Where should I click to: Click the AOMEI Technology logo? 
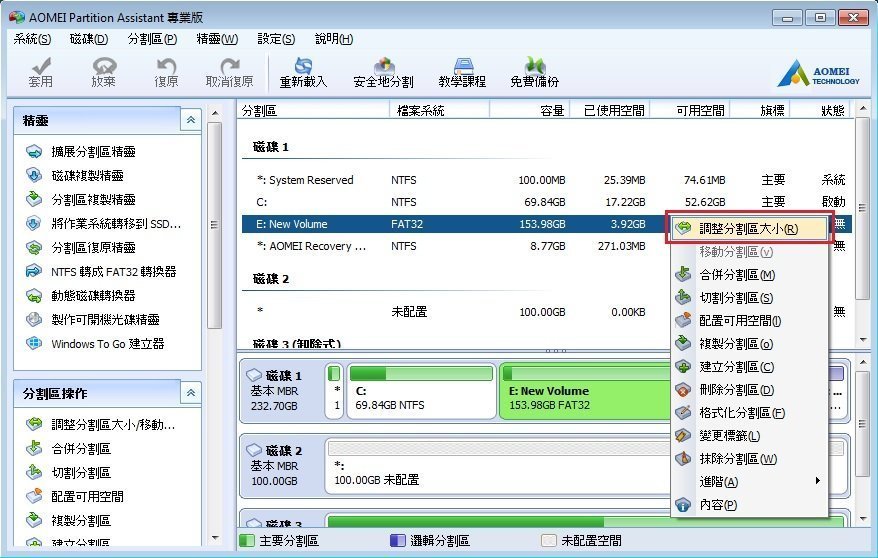point(818,73)
